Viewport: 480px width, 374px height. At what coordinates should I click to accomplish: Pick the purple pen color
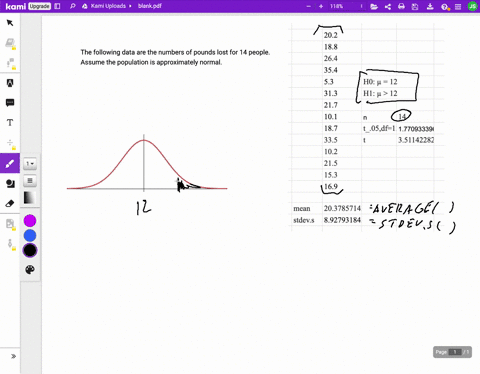[x=30, y=221]
